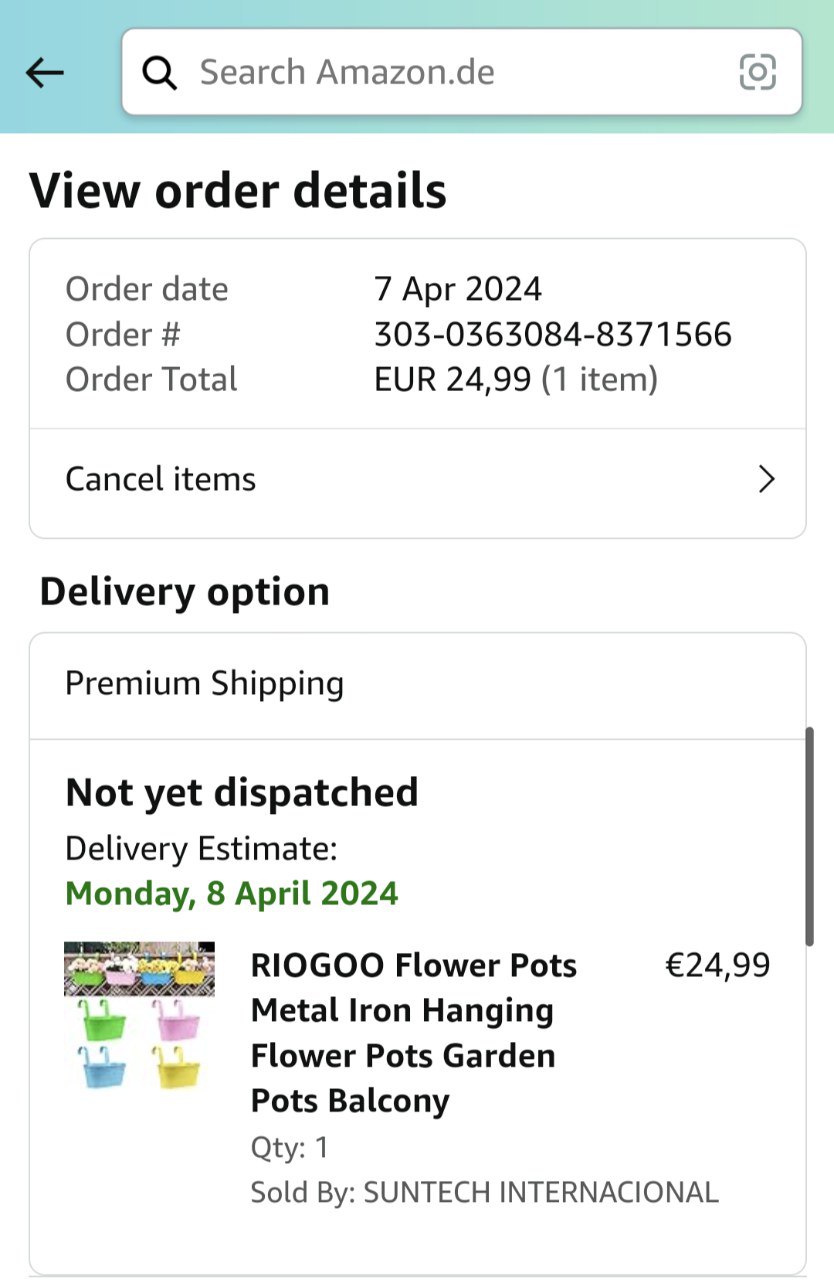Viewport: 834px width, 1280px height.
Task: Click the vertical page scrollbar
Action: pos(809,836)
